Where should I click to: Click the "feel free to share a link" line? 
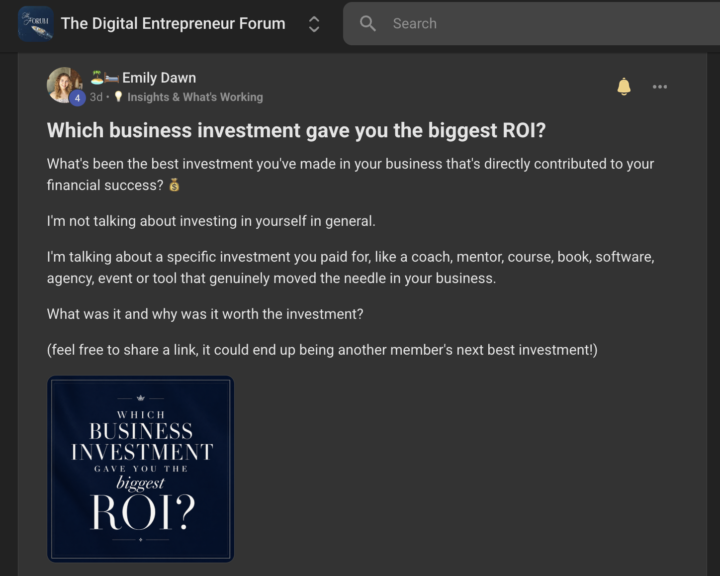[322, 350]
